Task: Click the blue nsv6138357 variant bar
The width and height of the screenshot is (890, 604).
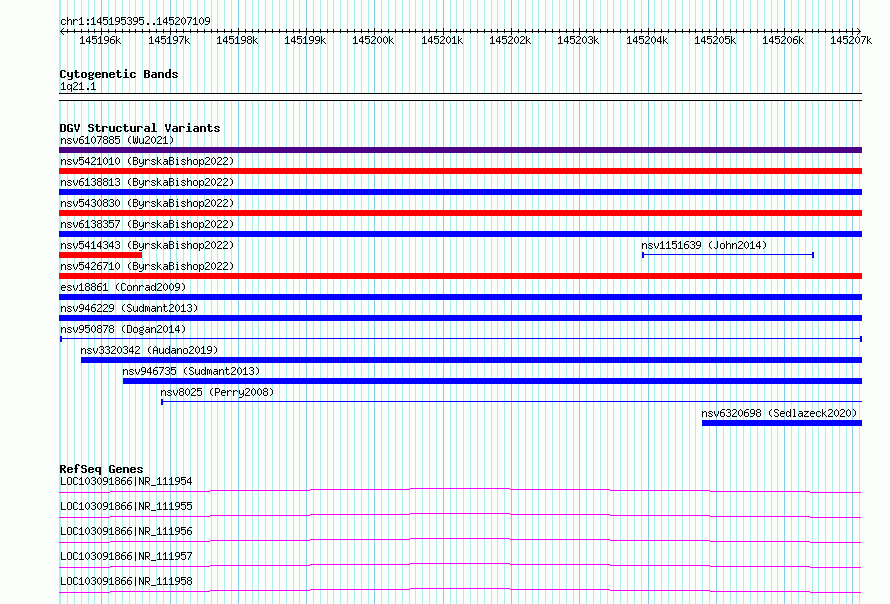Action: [x=460, y=234]
